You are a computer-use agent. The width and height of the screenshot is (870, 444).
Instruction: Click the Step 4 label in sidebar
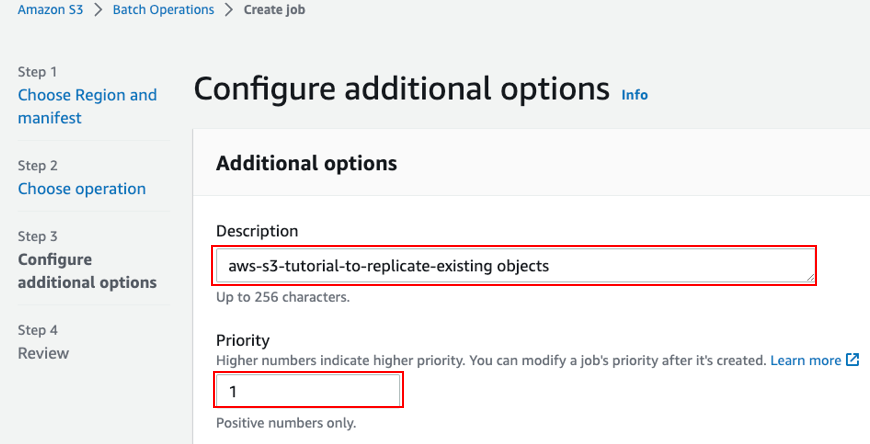pyautogui.click(x=37, y=330)
